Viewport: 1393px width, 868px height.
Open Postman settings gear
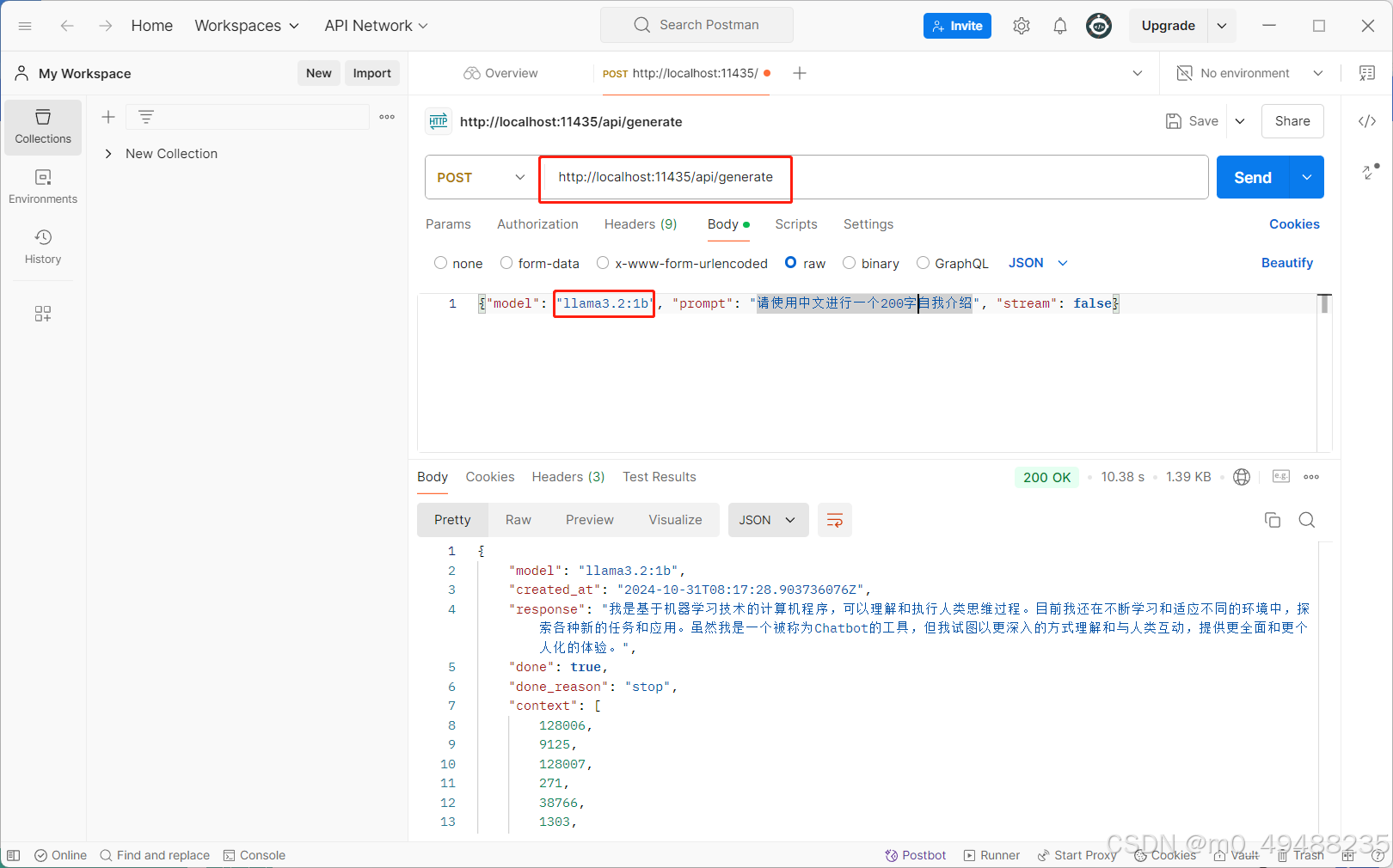[1022, 25]
